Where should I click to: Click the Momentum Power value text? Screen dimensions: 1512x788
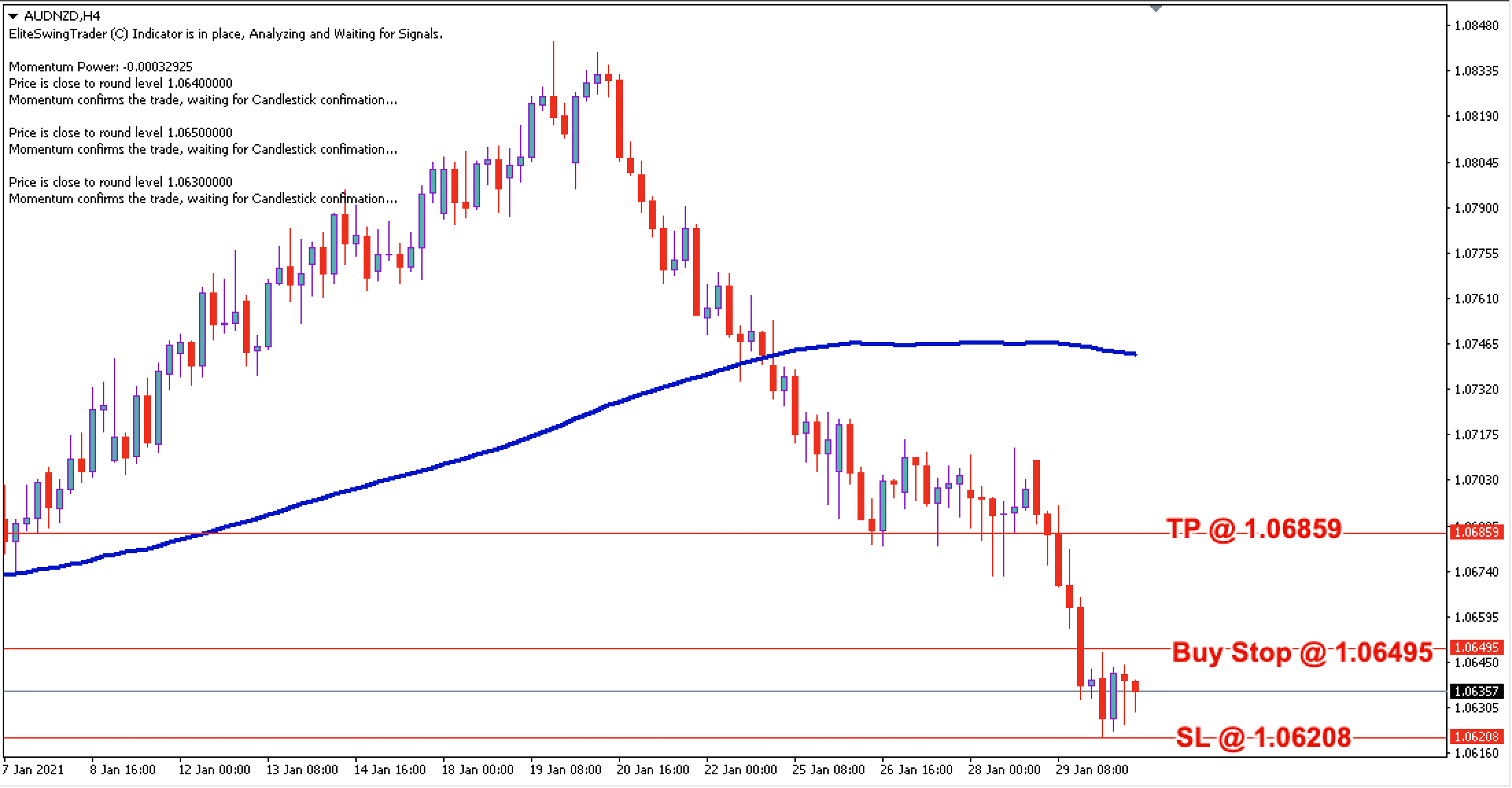coord(100,68)
